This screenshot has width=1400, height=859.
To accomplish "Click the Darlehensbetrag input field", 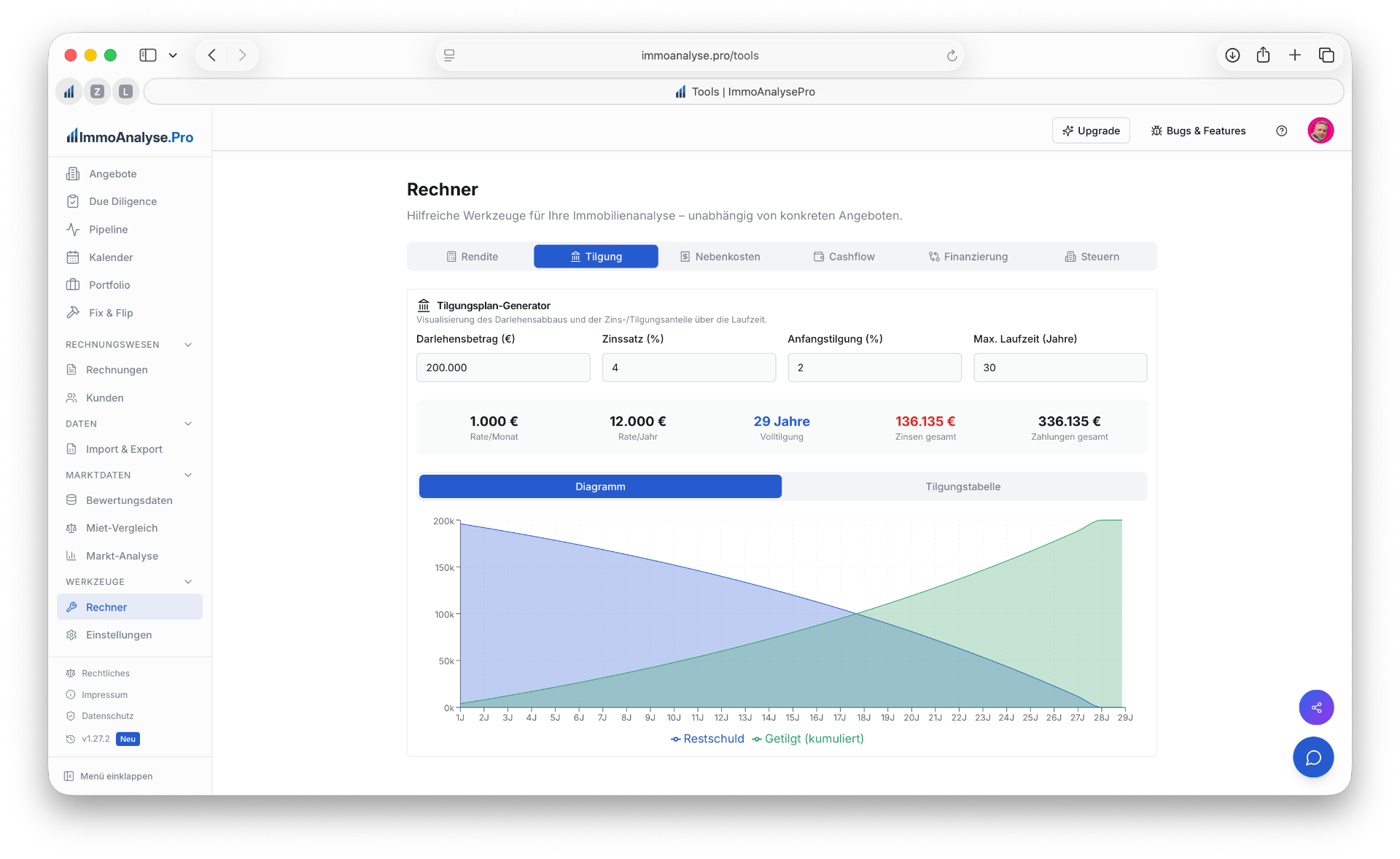I will click(503, 368).
